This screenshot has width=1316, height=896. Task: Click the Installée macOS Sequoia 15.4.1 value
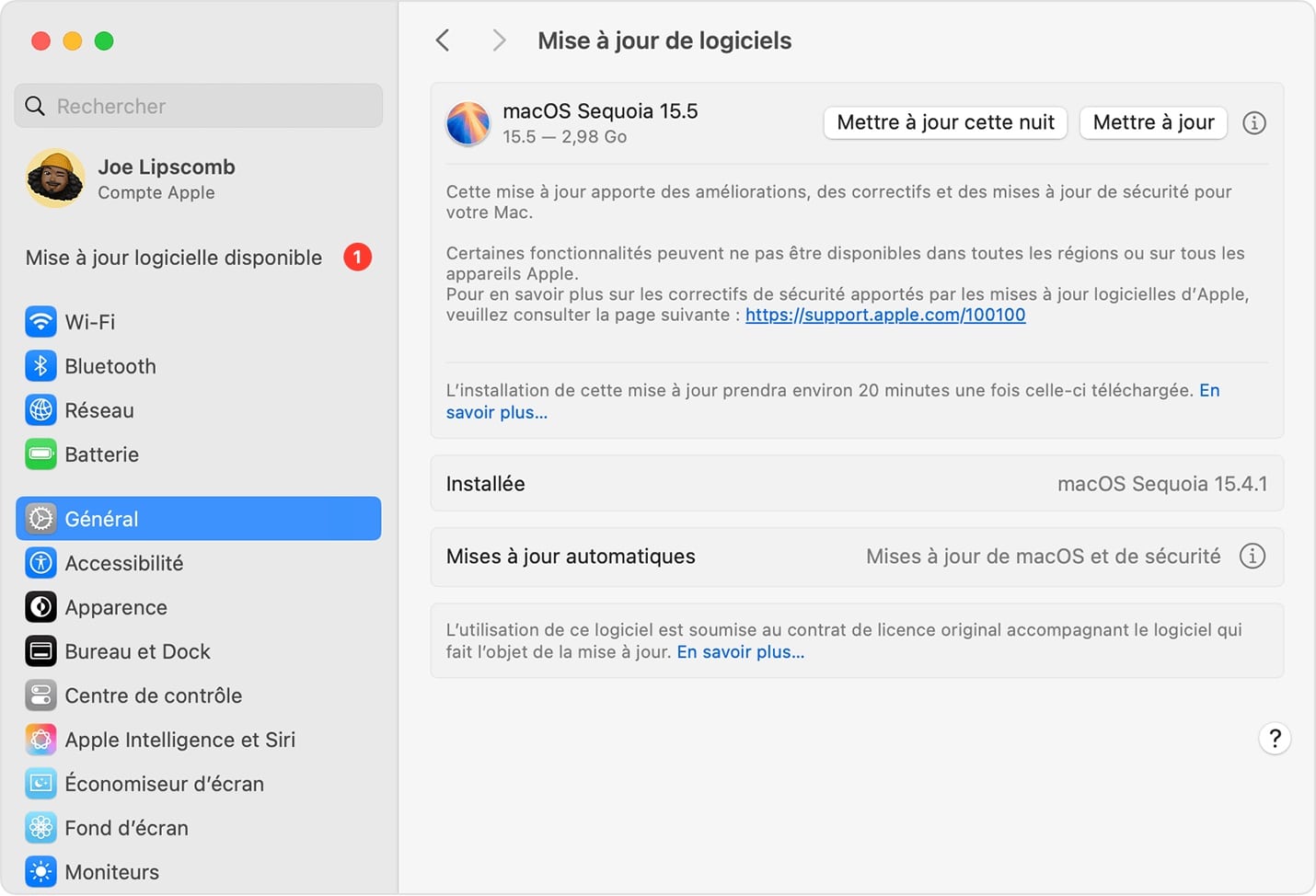click(1162, 484)
